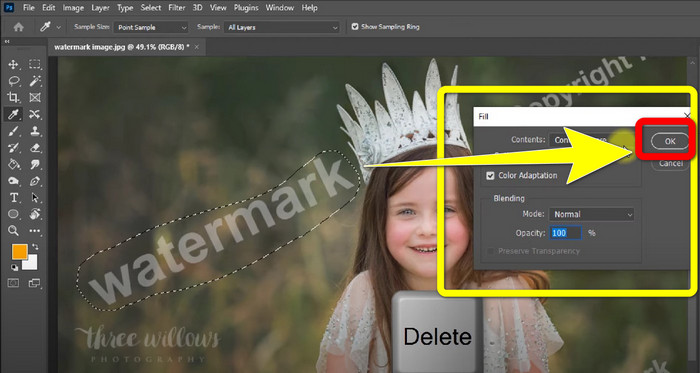The width and height of the screenshot is (700, 373).
Task: Go to the Home screen
Action: [x=18, y=27]
